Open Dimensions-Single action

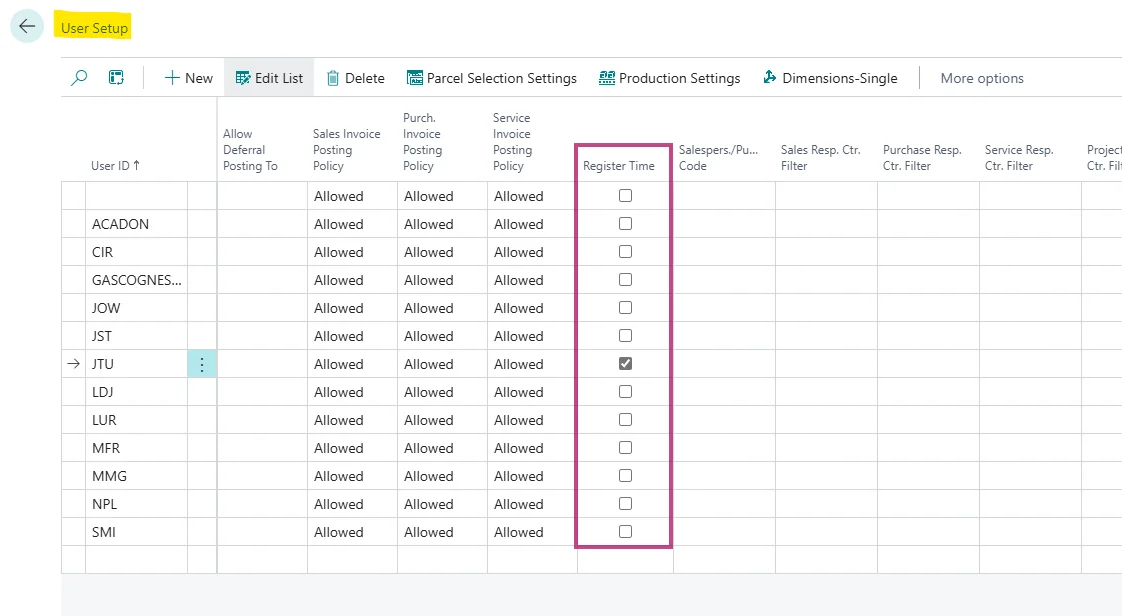tap(829, 78)
